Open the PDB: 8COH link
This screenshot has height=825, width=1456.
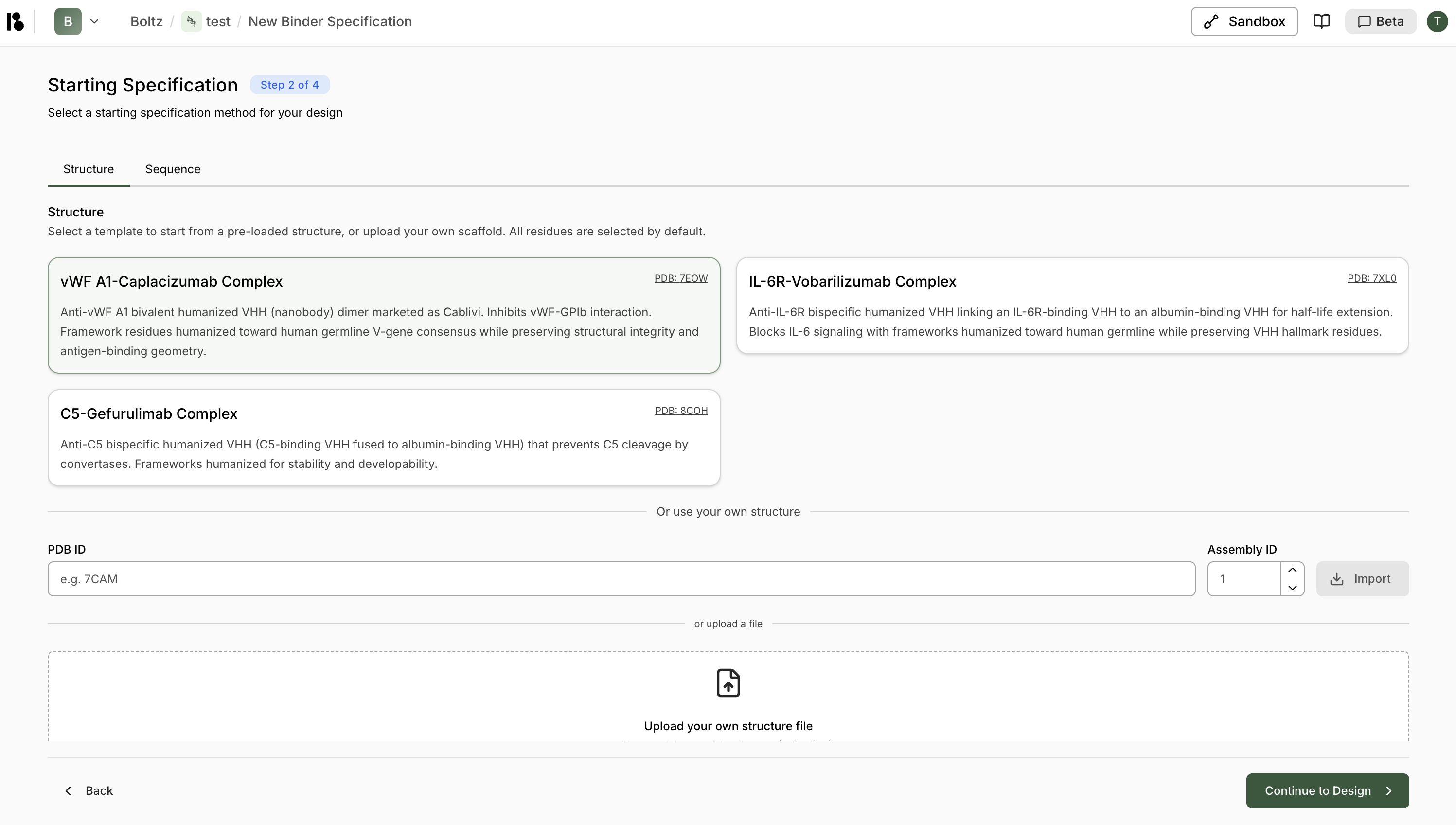coord(681,410)
